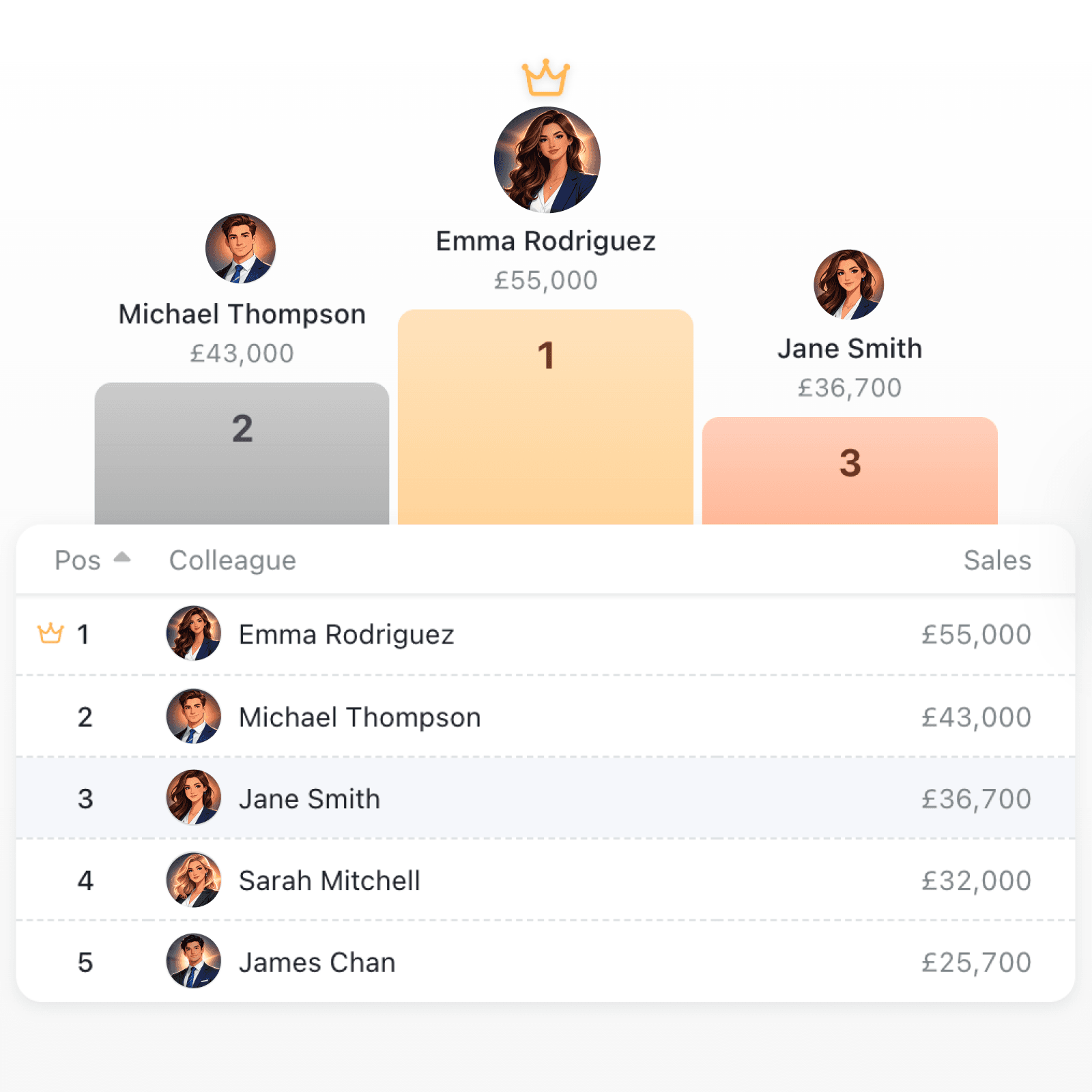
Task: Click the sort arrow next to Pos
Action: [x=122, y=558]
